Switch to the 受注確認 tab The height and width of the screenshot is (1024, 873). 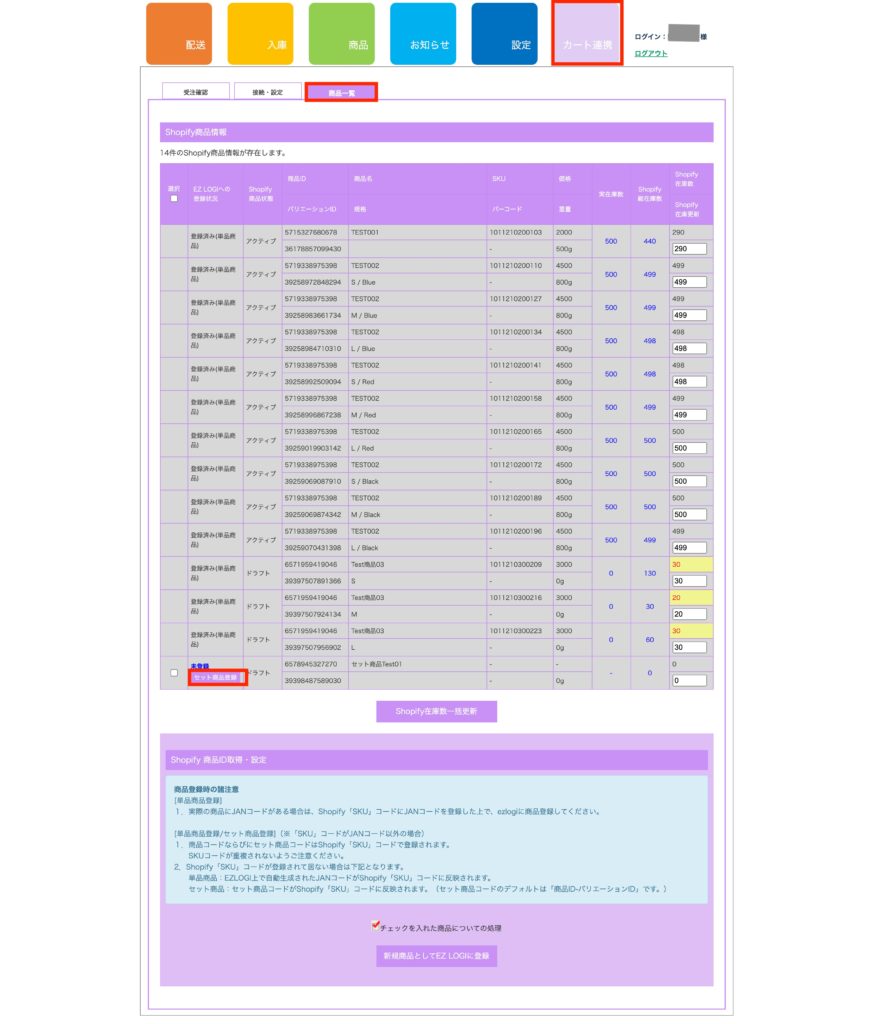pos(196,92)
